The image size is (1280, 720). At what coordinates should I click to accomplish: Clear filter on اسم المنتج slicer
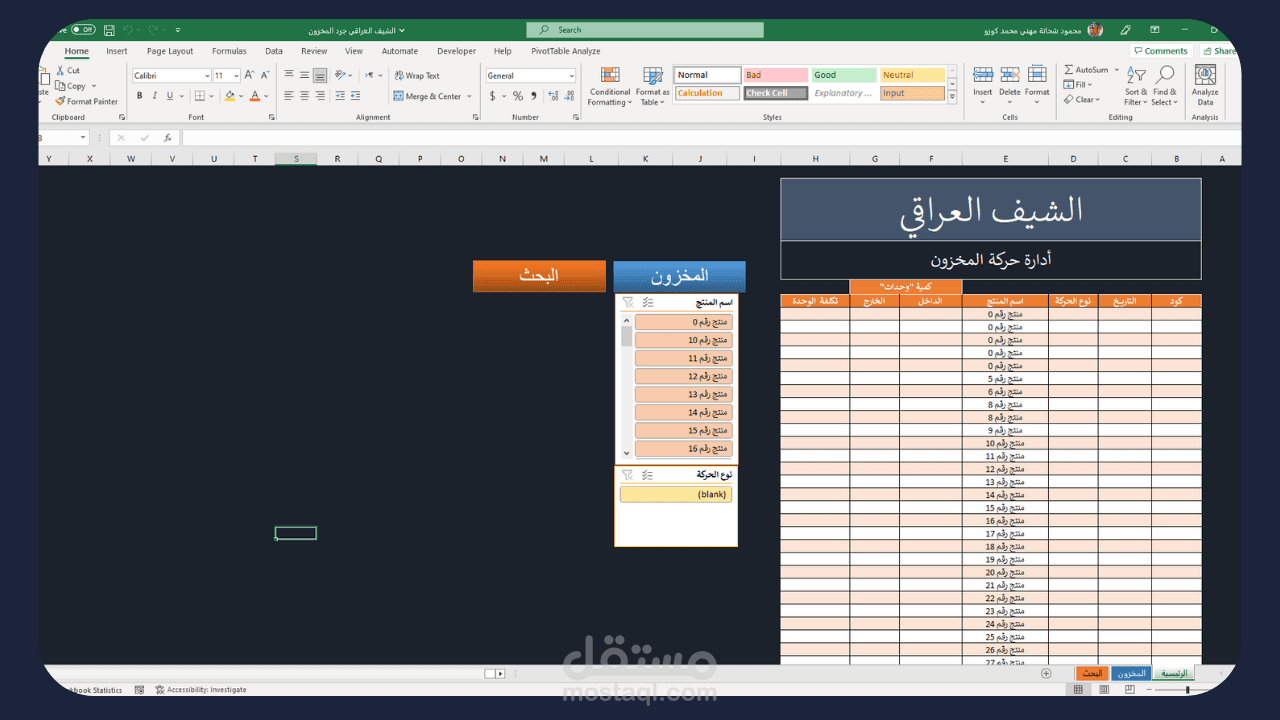coord(627,302)
